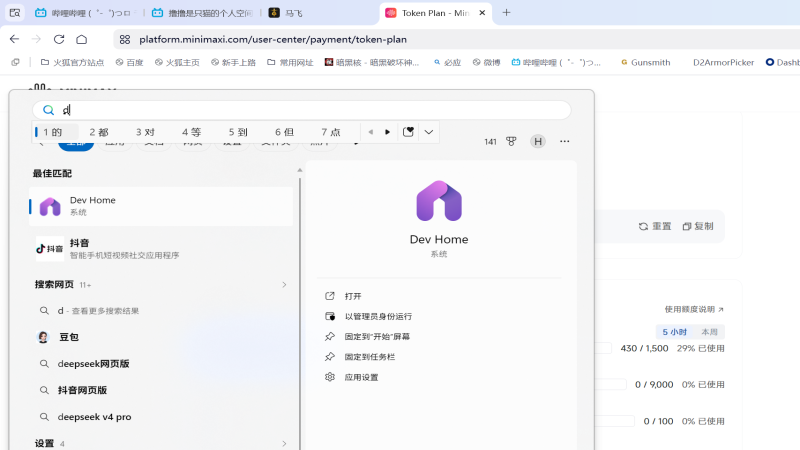Viewport: 800px width, 450px height.
Task: Select the 抖音 app result
Action: 161,248
